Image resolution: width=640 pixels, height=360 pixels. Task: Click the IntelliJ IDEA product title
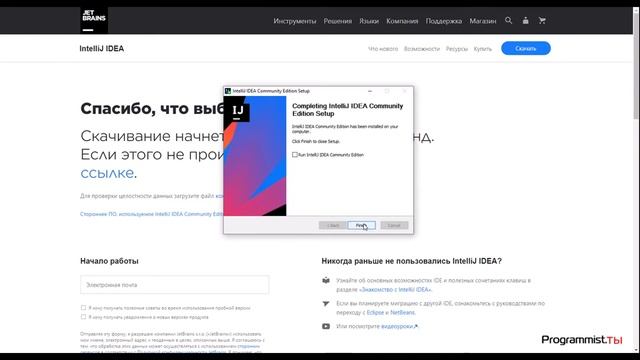[x=102, y=49]
